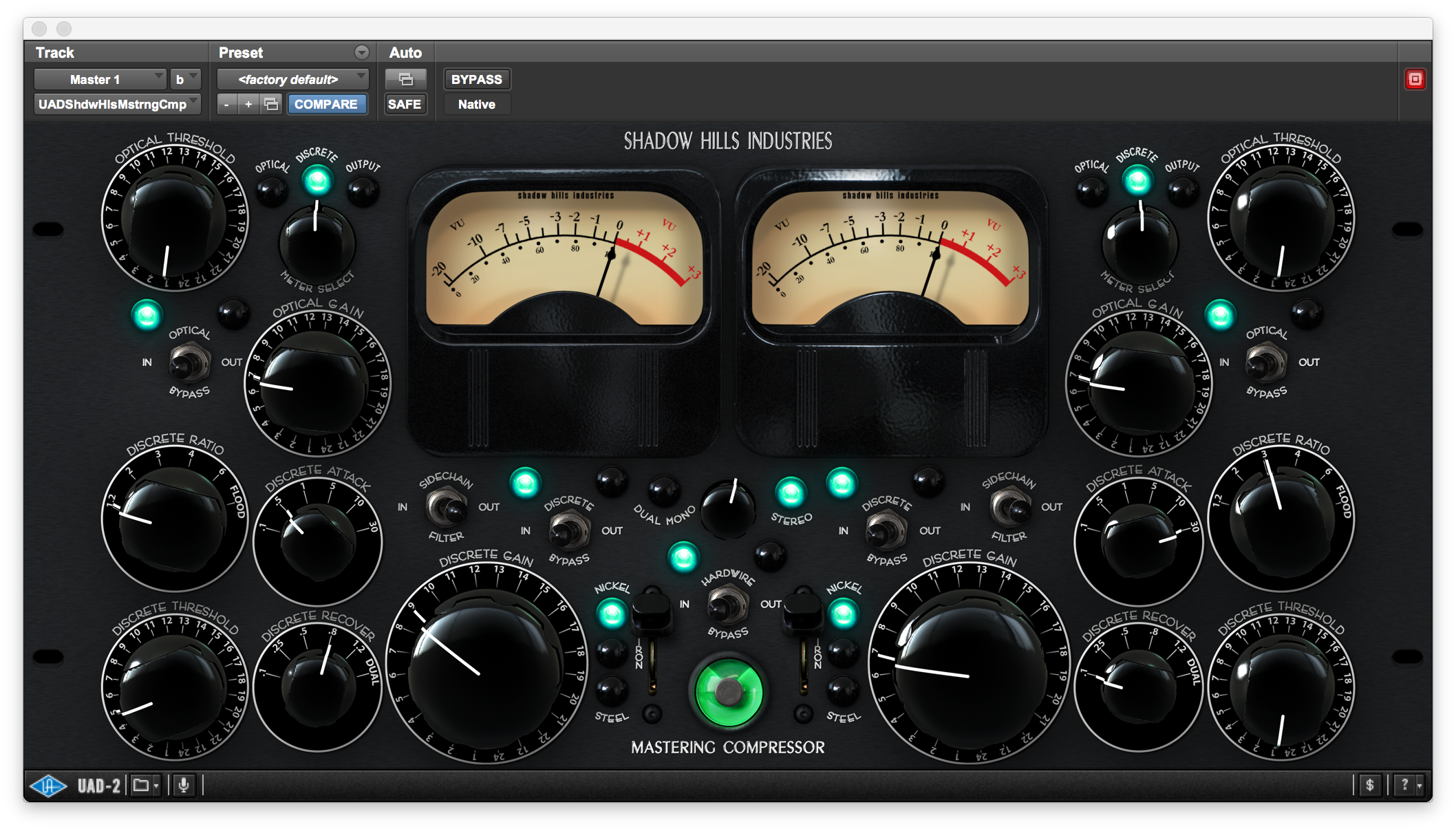Click the right VU meter
The width and height of the screenshot is (1456, 831).
pos(890,258)
